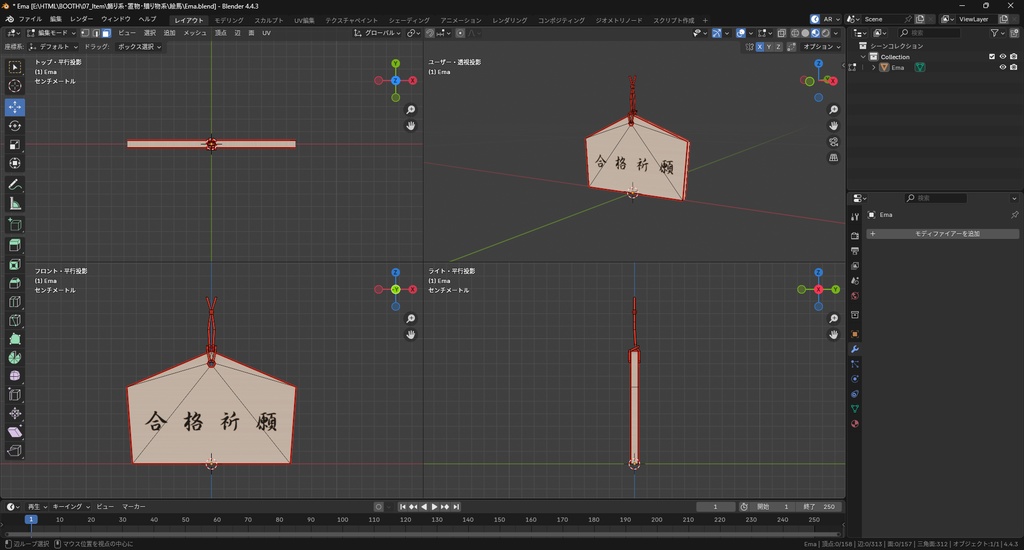Toggle Z axis mesh mirror
Image resolution: width=1024 pixels, height=550 pixels.
778,47
